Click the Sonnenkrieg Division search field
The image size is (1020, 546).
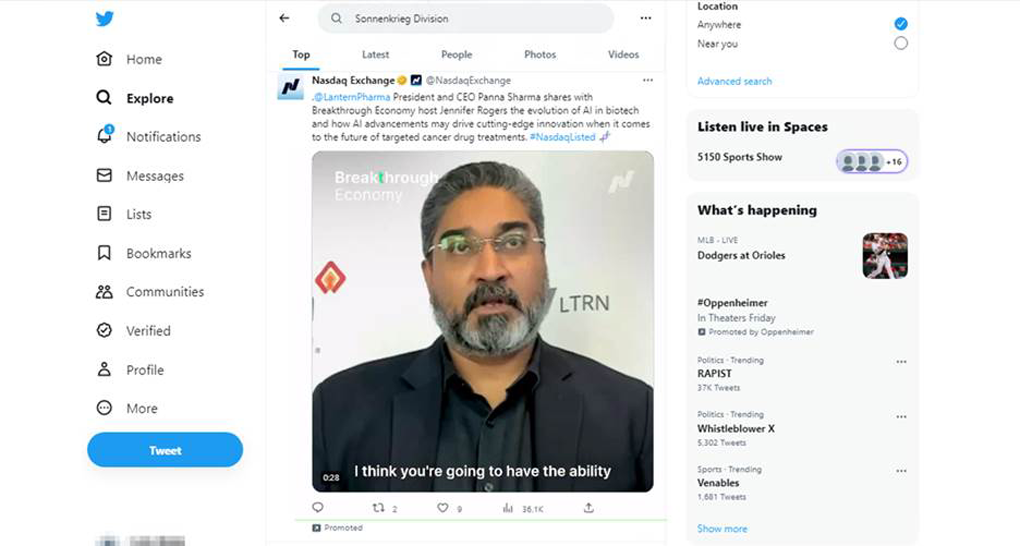470,18
